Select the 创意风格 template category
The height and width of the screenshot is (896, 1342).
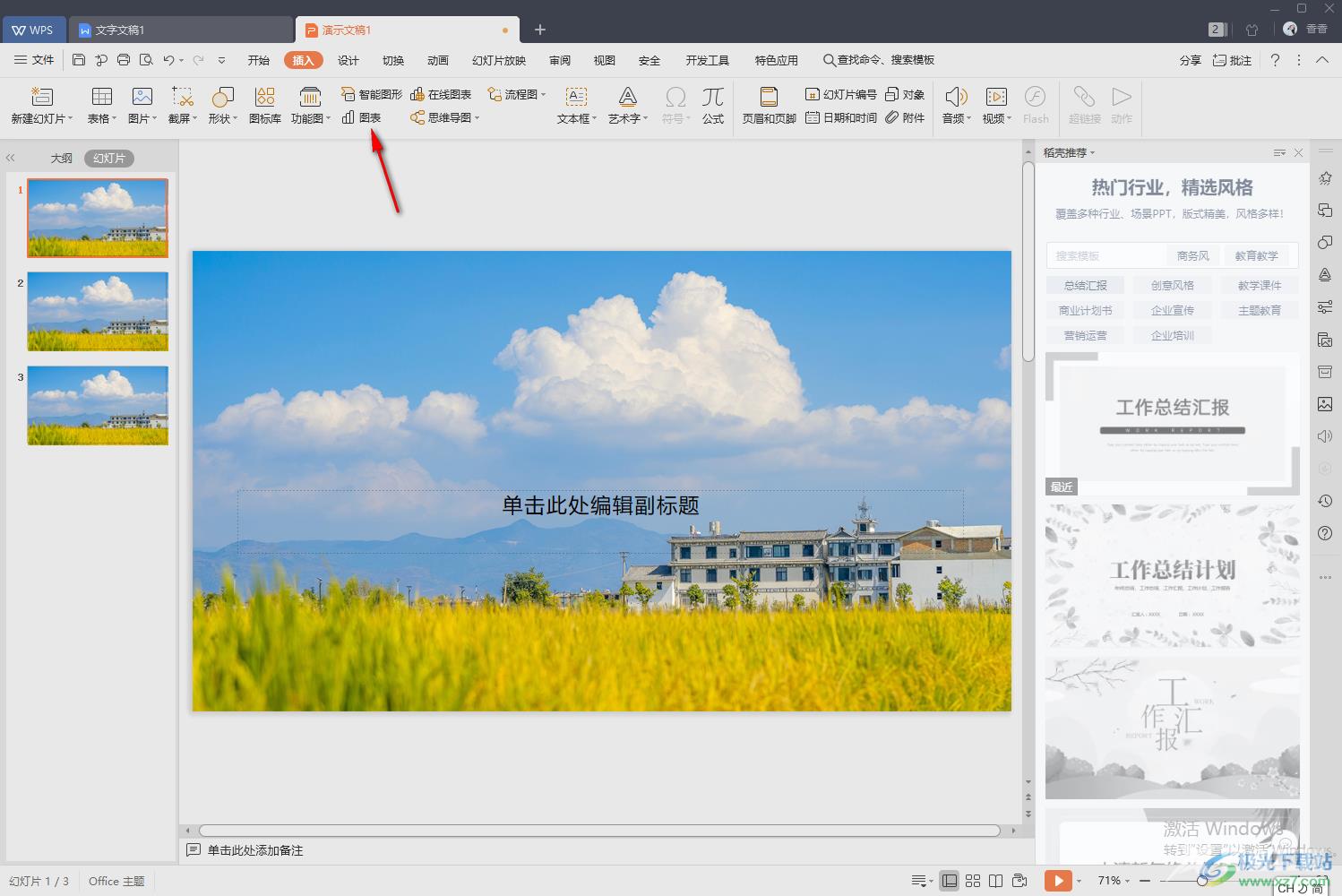pos(1172,285)
